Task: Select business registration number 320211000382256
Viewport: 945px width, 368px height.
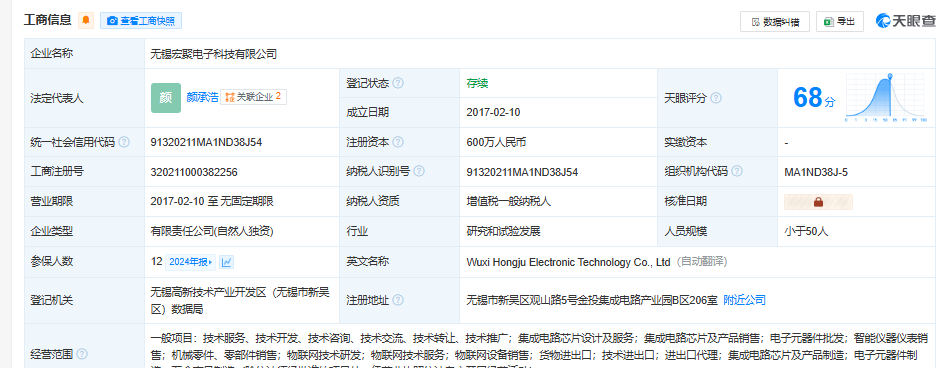Action: 194,172
